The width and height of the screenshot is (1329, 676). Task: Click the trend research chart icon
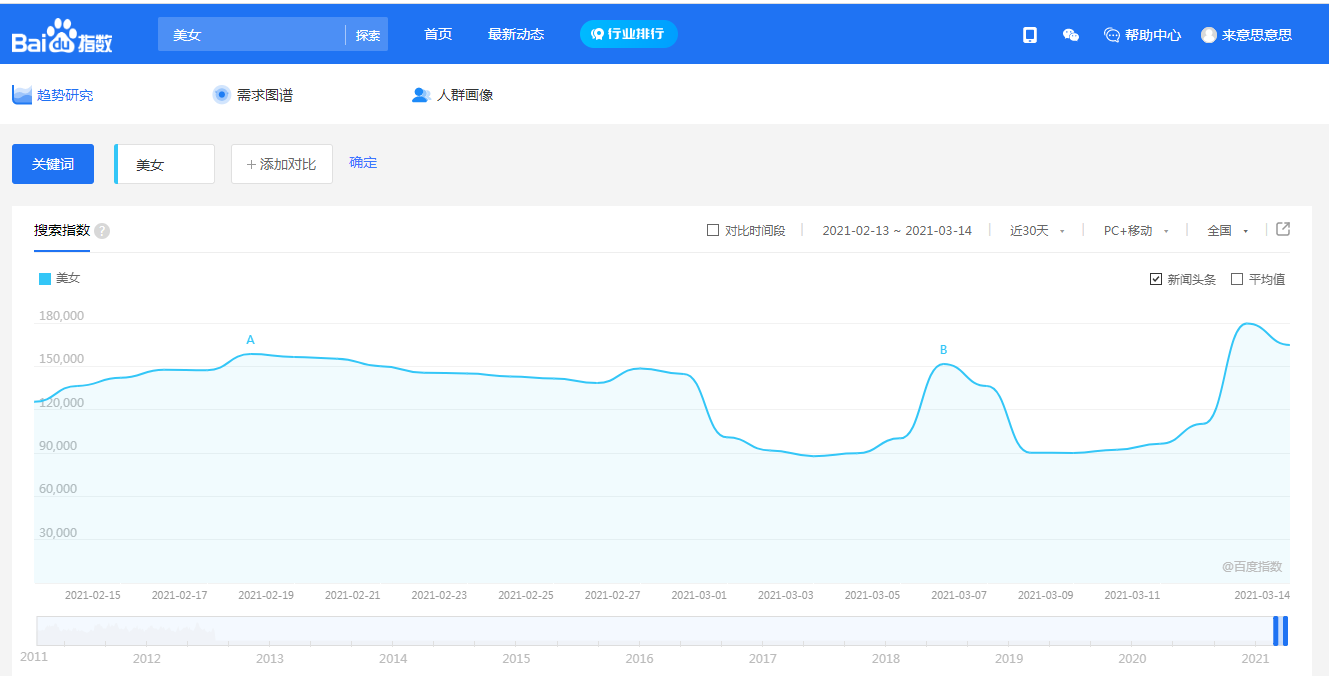coord(22,95)
